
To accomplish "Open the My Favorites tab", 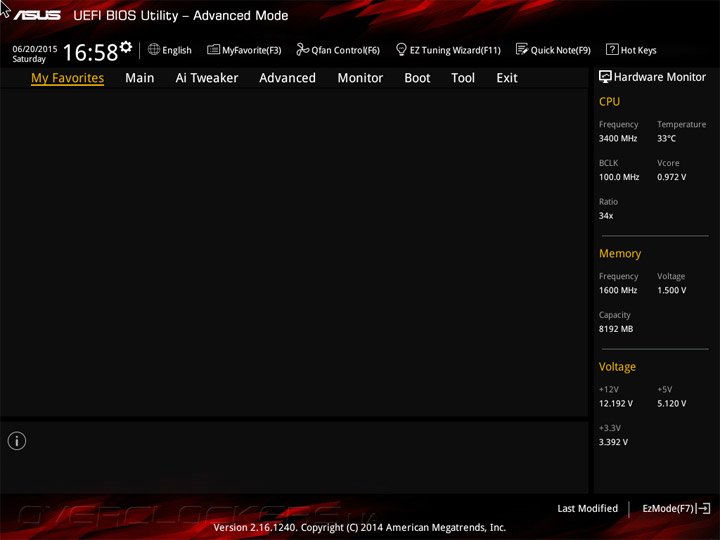I will click(x=68, y=78).
